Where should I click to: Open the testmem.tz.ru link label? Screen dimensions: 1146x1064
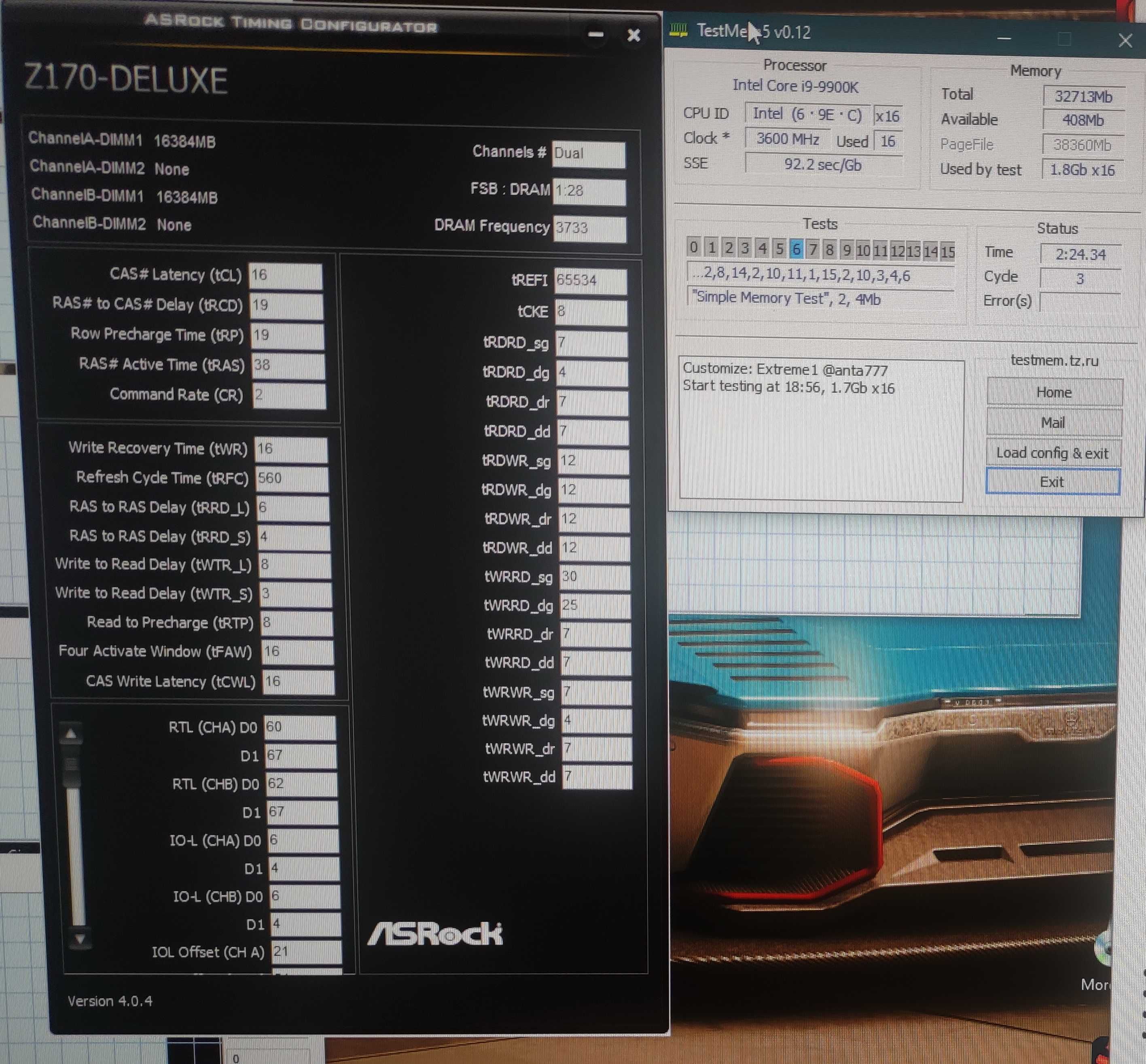pos(1055,360)
